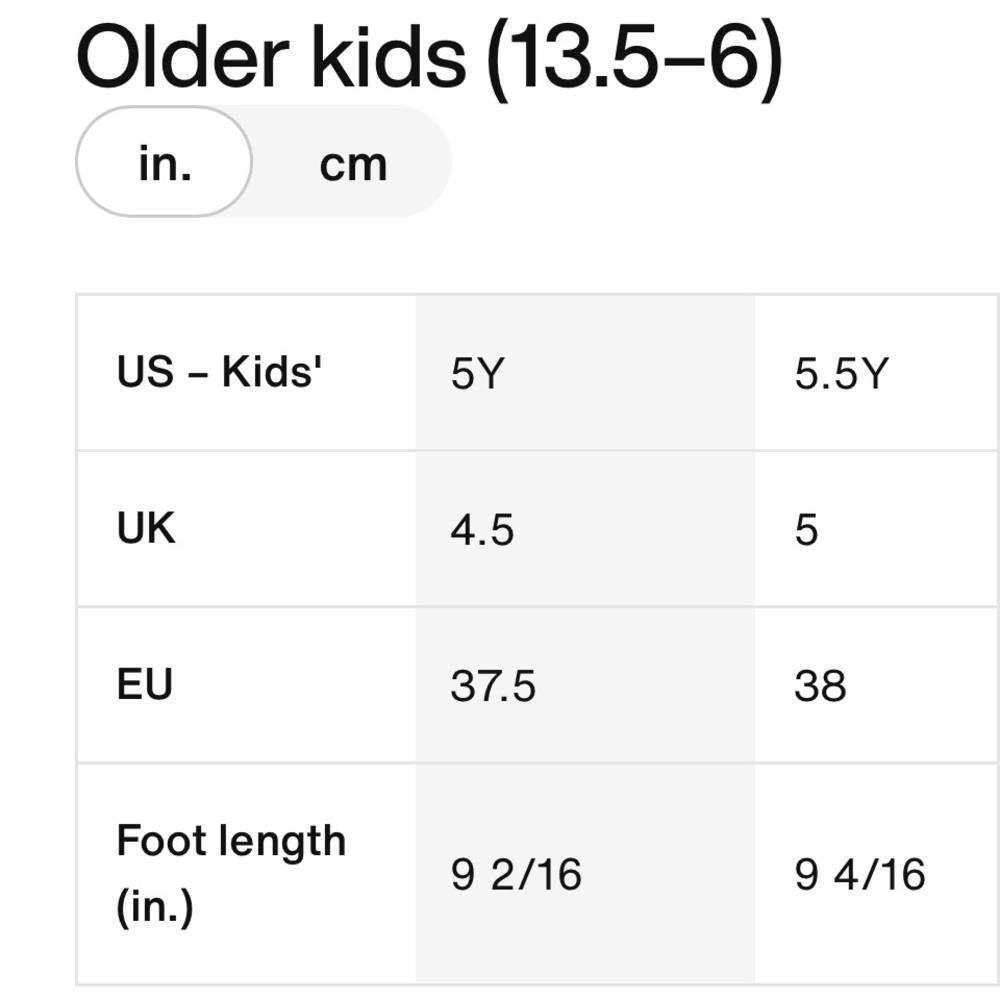Screen dimensions: 1000x1000
Task: Click the 5Y size cell
Action: (585, 372)
